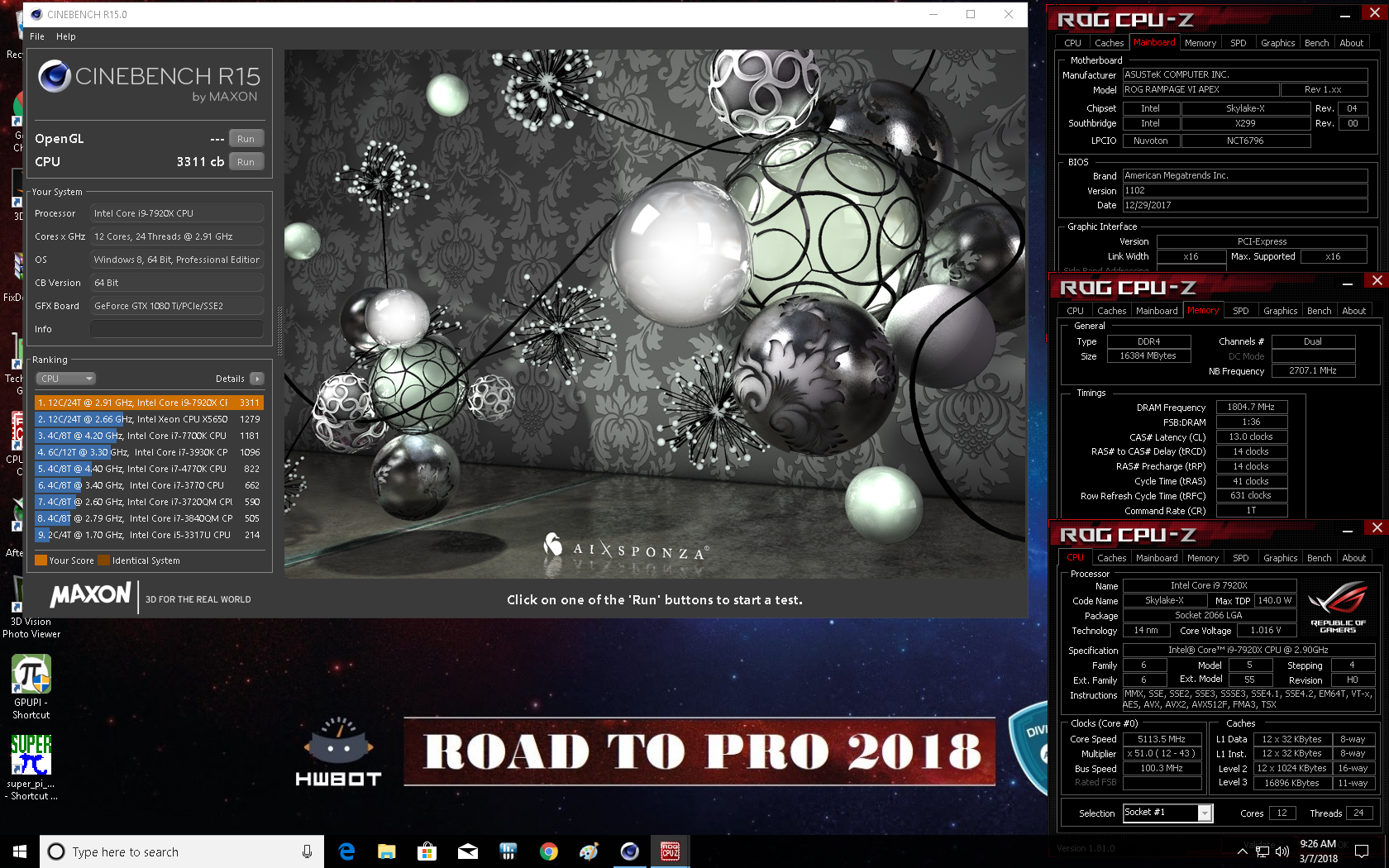Select ranking row Intel Core i7-3770
This screenshot has width=1389, height=868.
(149, 485)
